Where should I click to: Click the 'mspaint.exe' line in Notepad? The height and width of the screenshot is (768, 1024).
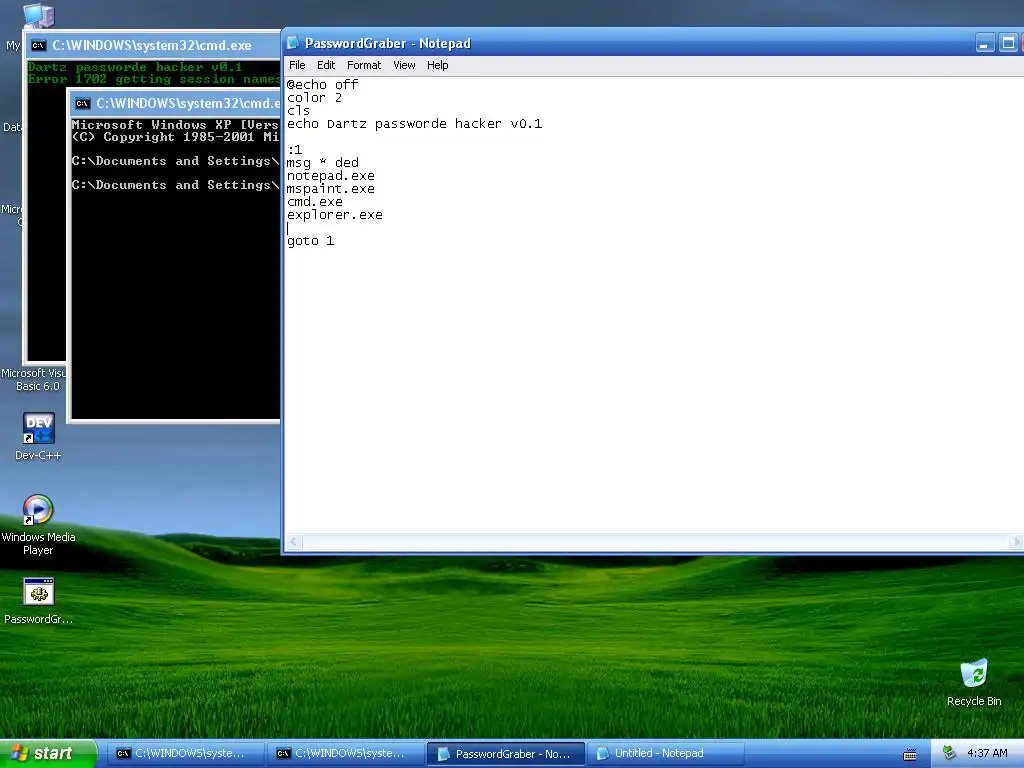point(330,189)
